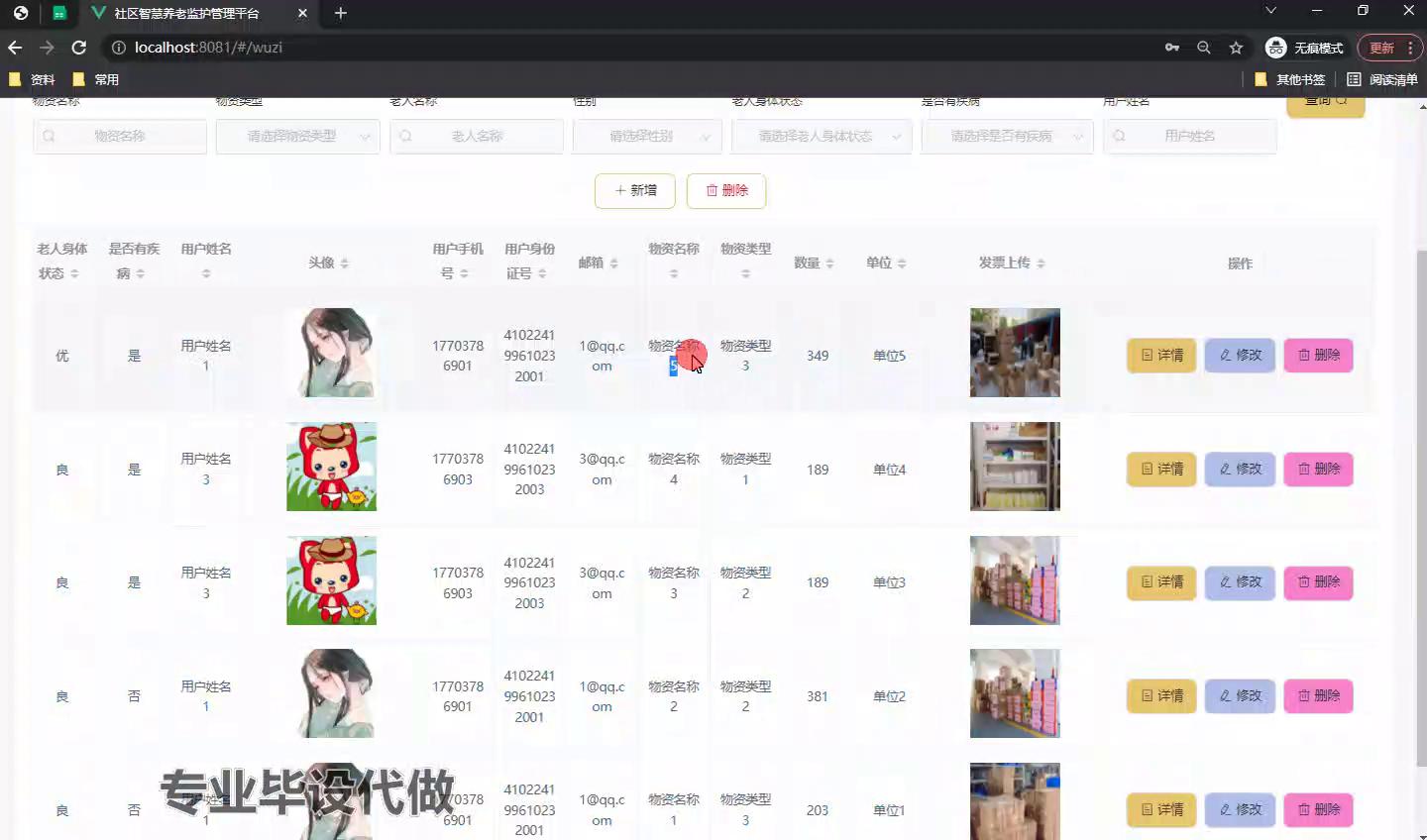
Task: Click 详情 for the 单位5 row
Action: tap(1161, 356)
